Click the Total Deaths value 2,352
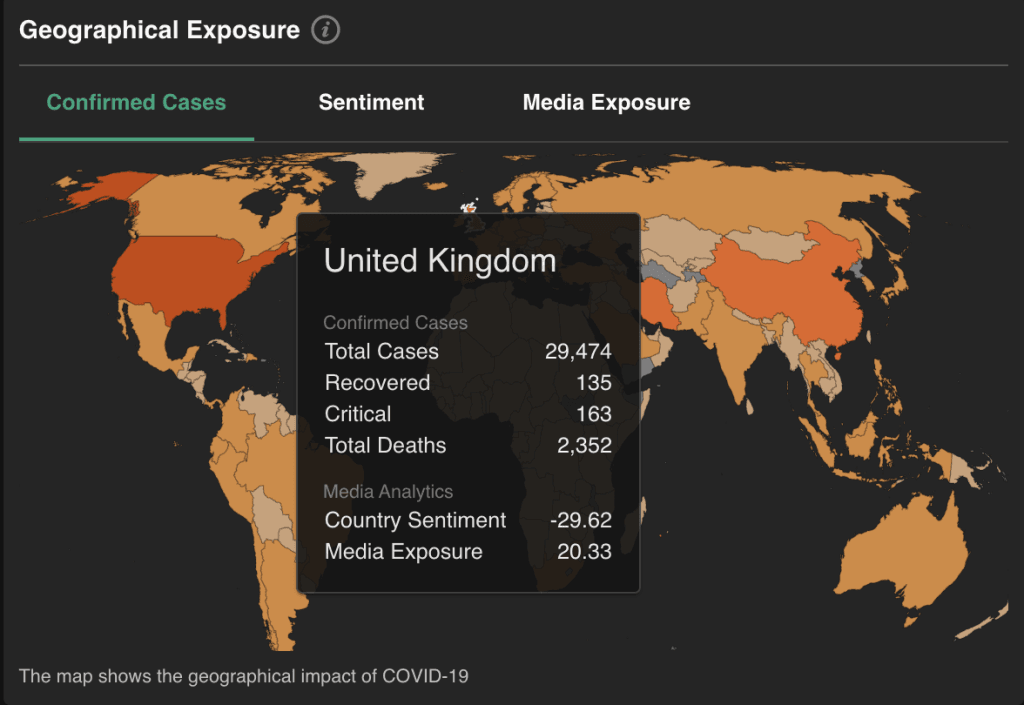 [x=584, y=445]
